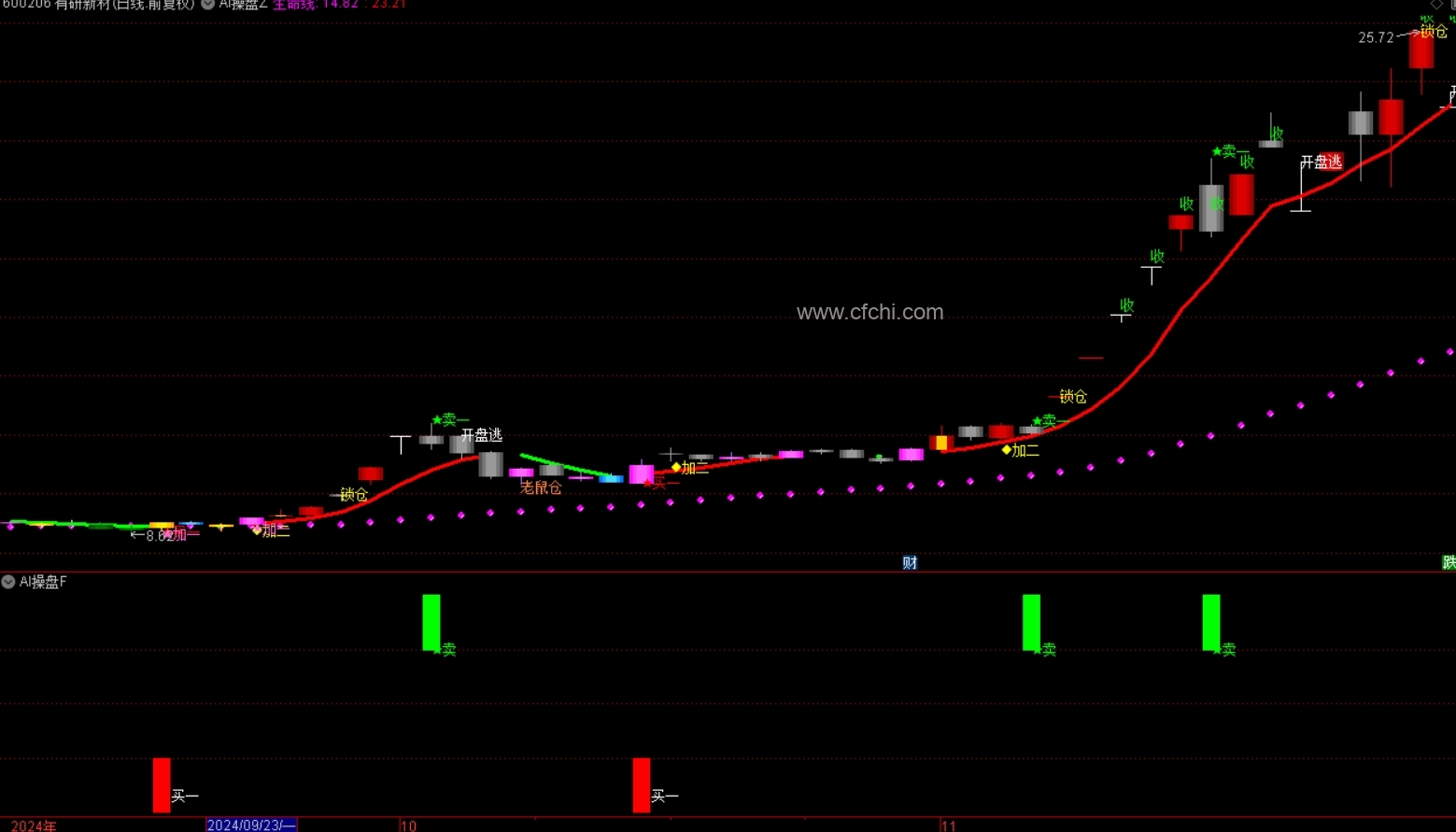Click the red 买一 bar nearest 2024/09/23
Image resolution: width=1456 pixels, height=832 pixels.
pyautogui.click(x=162, y=785)
